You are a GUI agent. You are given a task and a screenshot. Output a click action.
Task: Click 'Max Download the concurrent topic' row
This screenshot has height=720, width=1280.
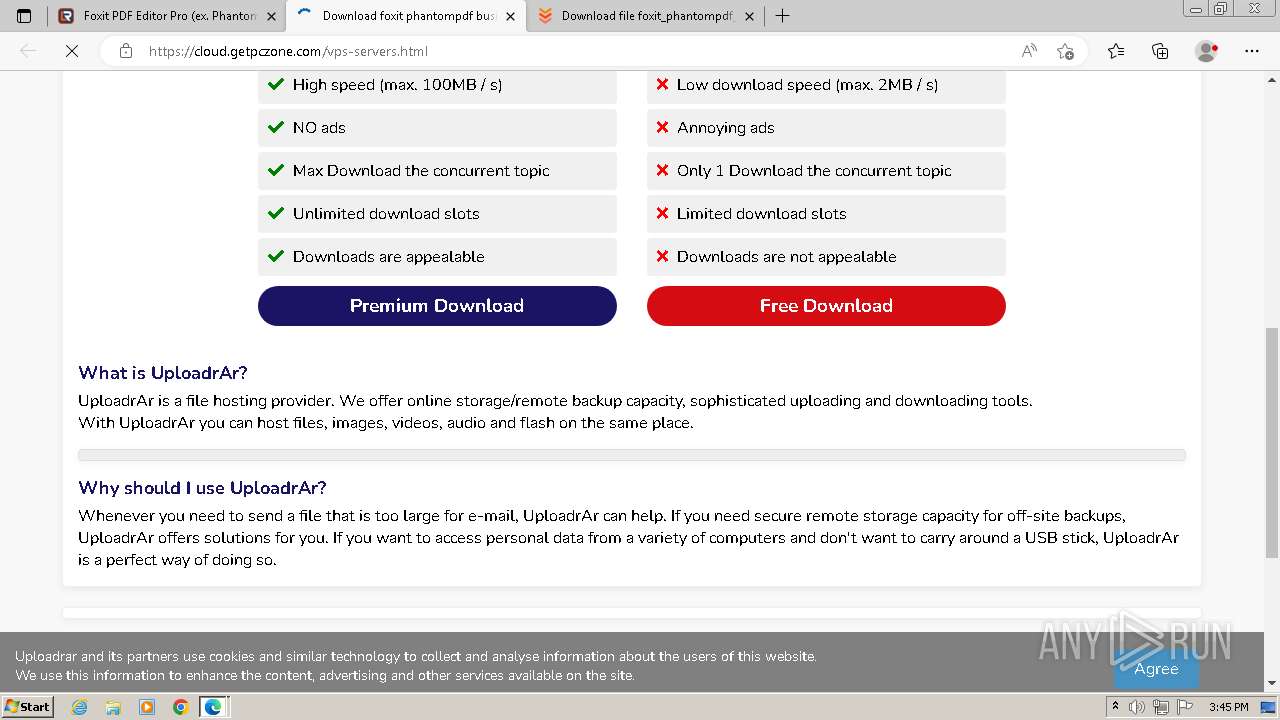[x=437, y=171]
